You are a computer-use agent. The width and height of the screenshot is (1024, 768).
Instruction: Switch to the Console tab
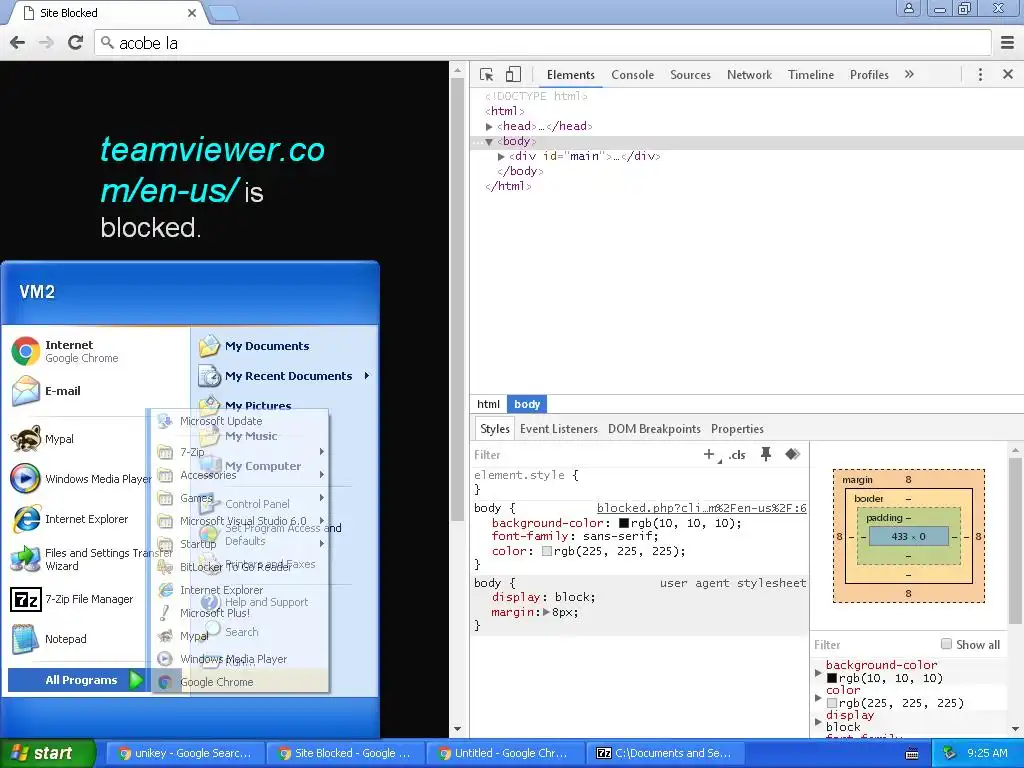pyautogui.click(x=632, y=75)
